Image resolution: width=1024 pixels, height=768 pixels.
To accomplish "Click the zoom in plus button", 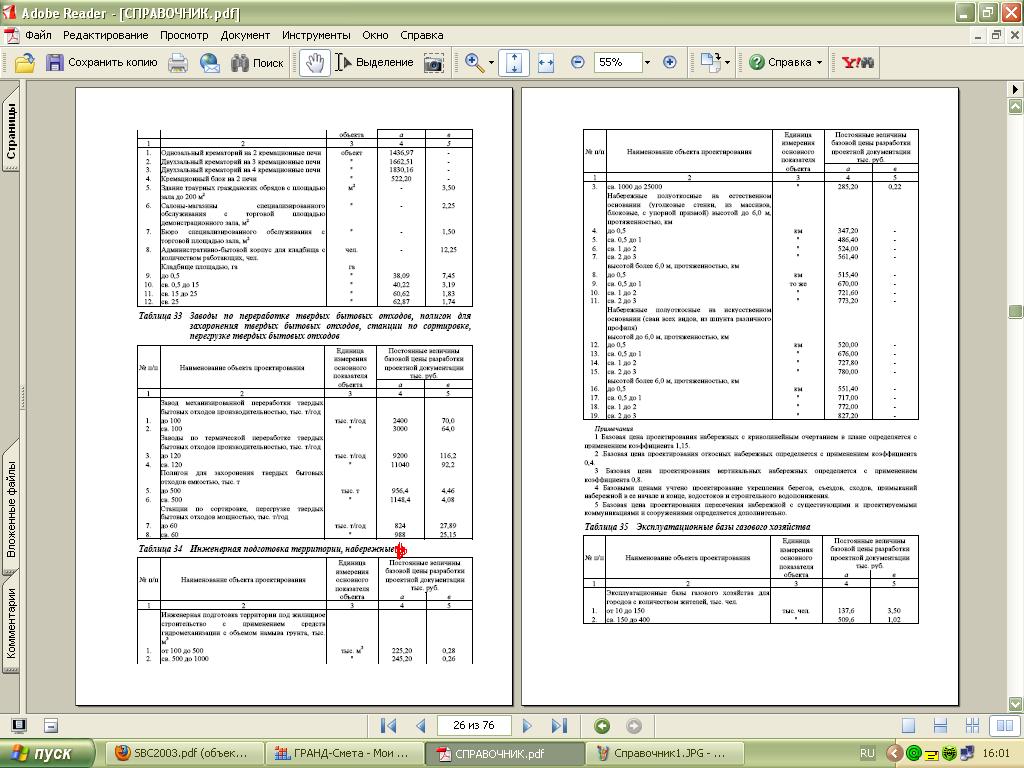I will coord(669,63).
